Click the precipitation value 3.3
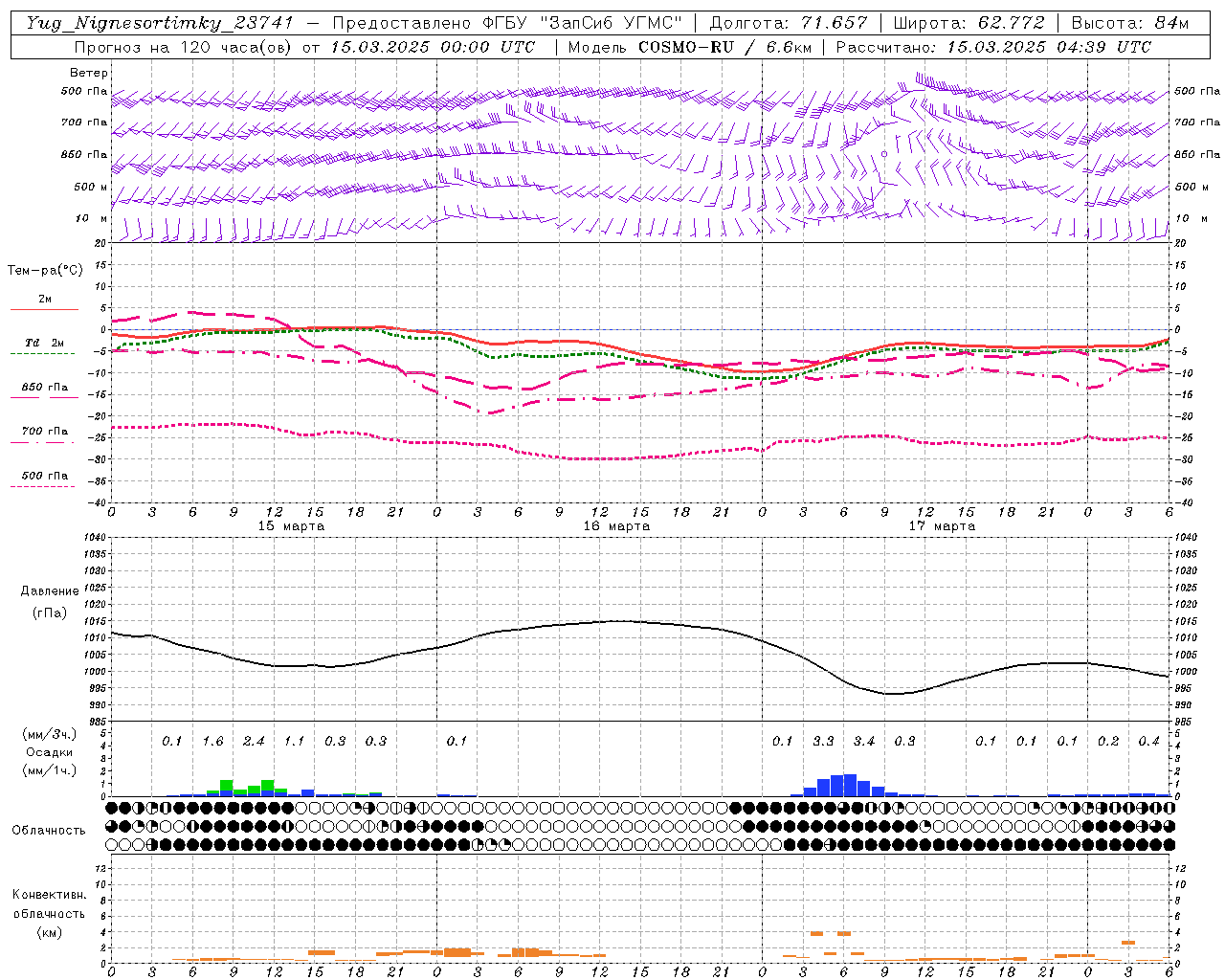This screenshot has width=1225, height=980. pyautogui.click(x=823, y=742)
